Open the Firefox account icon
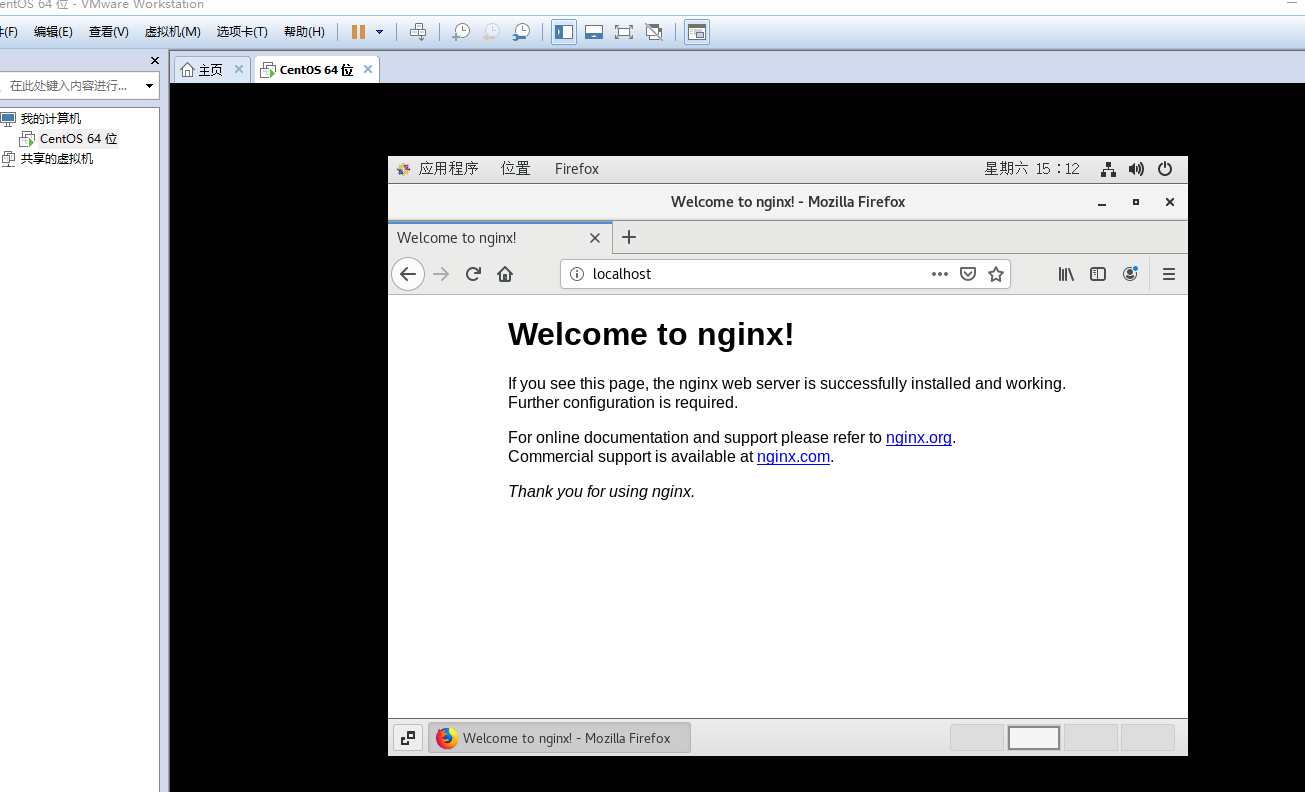This screenshot has height=792, width=1305. click(1130, 274)
